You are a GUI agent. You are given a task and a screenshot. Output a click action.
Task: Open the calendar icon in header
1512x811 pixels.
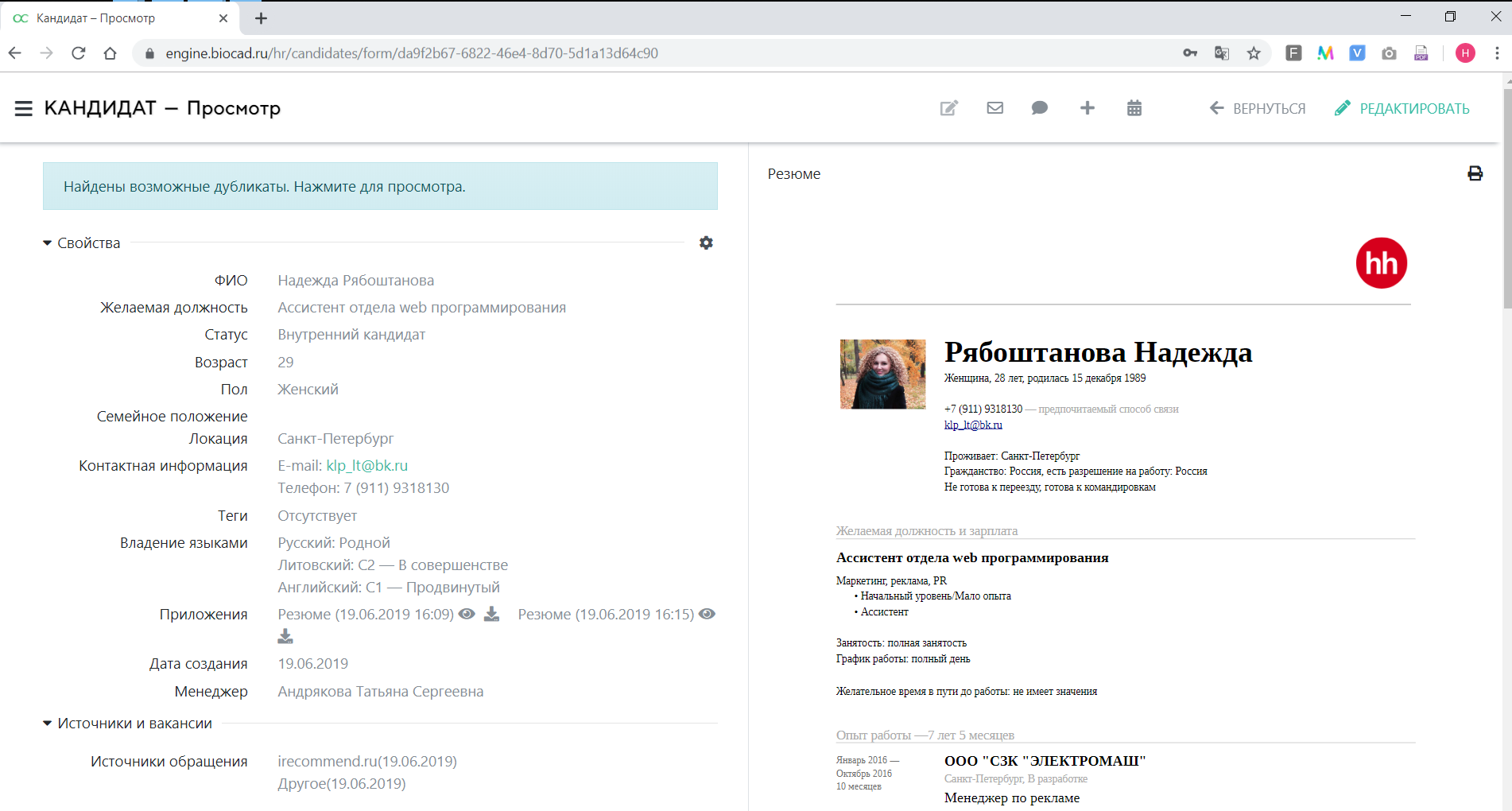point(1134,108)
